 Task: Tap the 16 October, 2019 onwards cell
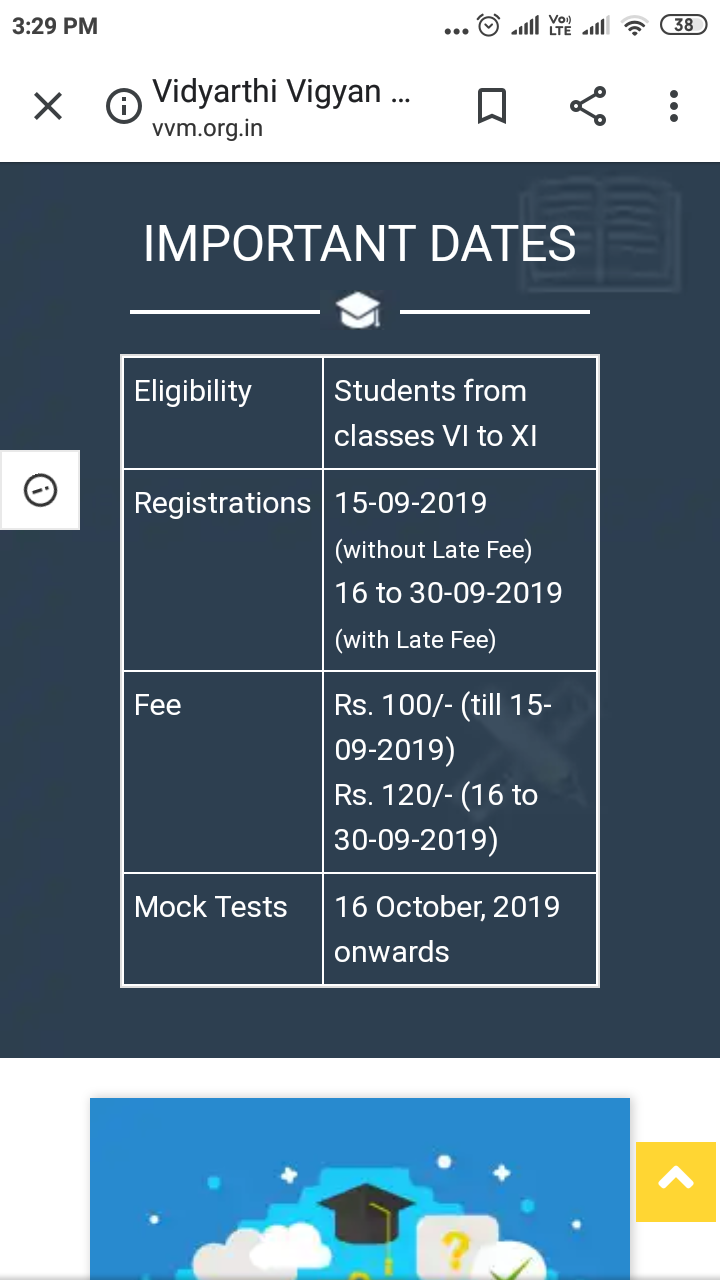(447, 929)
